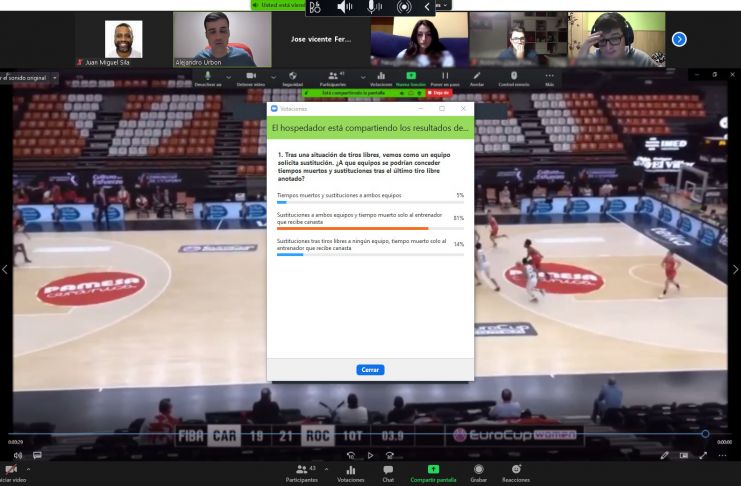Screen dimensions: 741x486
Task: Open Seguridad shield icon in shared toolbar
Action: [293, 79]
